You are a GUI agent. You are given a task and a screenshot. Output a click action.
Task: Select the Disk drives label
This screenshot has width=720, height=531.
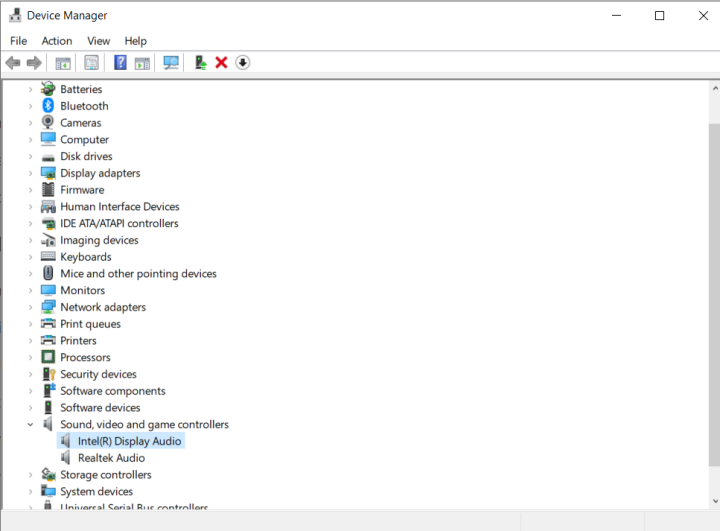(x=86, y=156)
